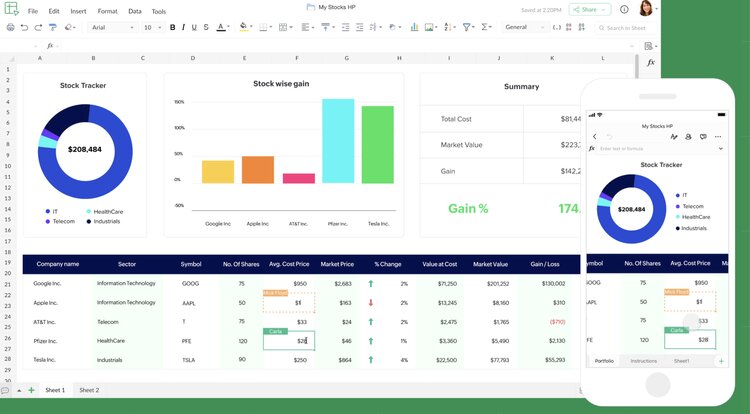
Task: Open the Format menu
Action: [107, 11]
